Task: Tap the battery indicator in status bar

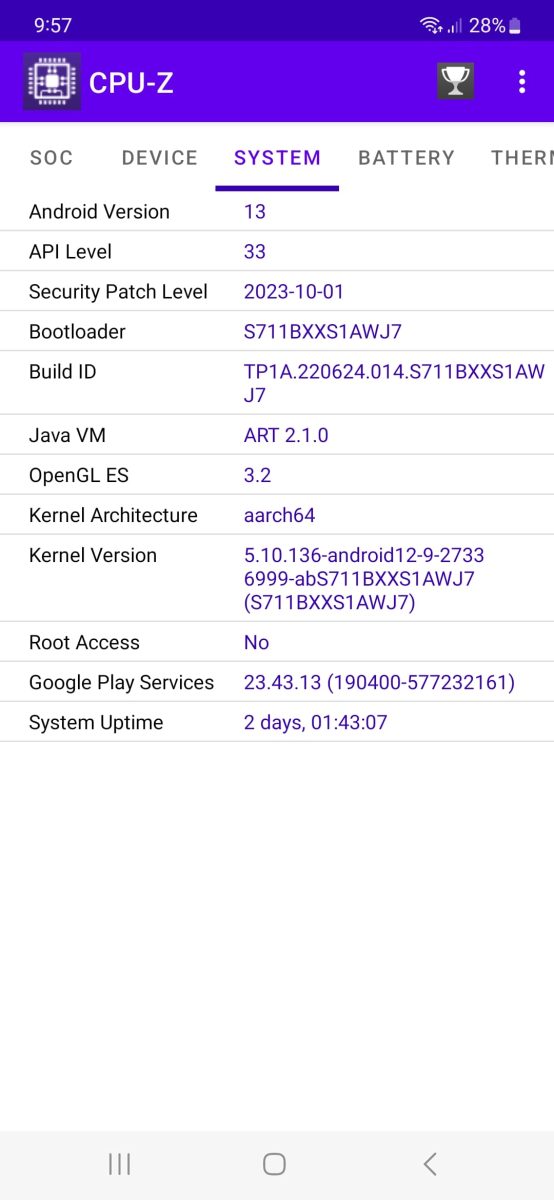Action: tap(515, 26)
